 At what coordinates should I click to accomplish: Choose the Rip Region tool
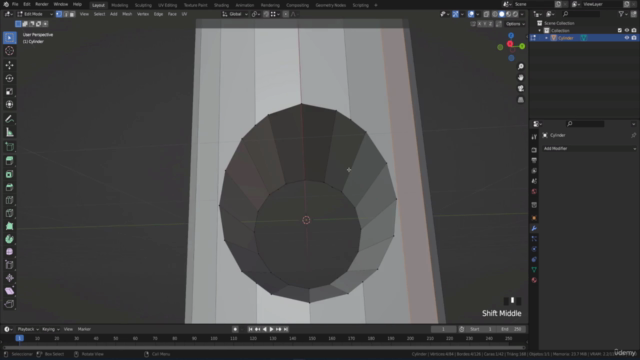(9, 304)
